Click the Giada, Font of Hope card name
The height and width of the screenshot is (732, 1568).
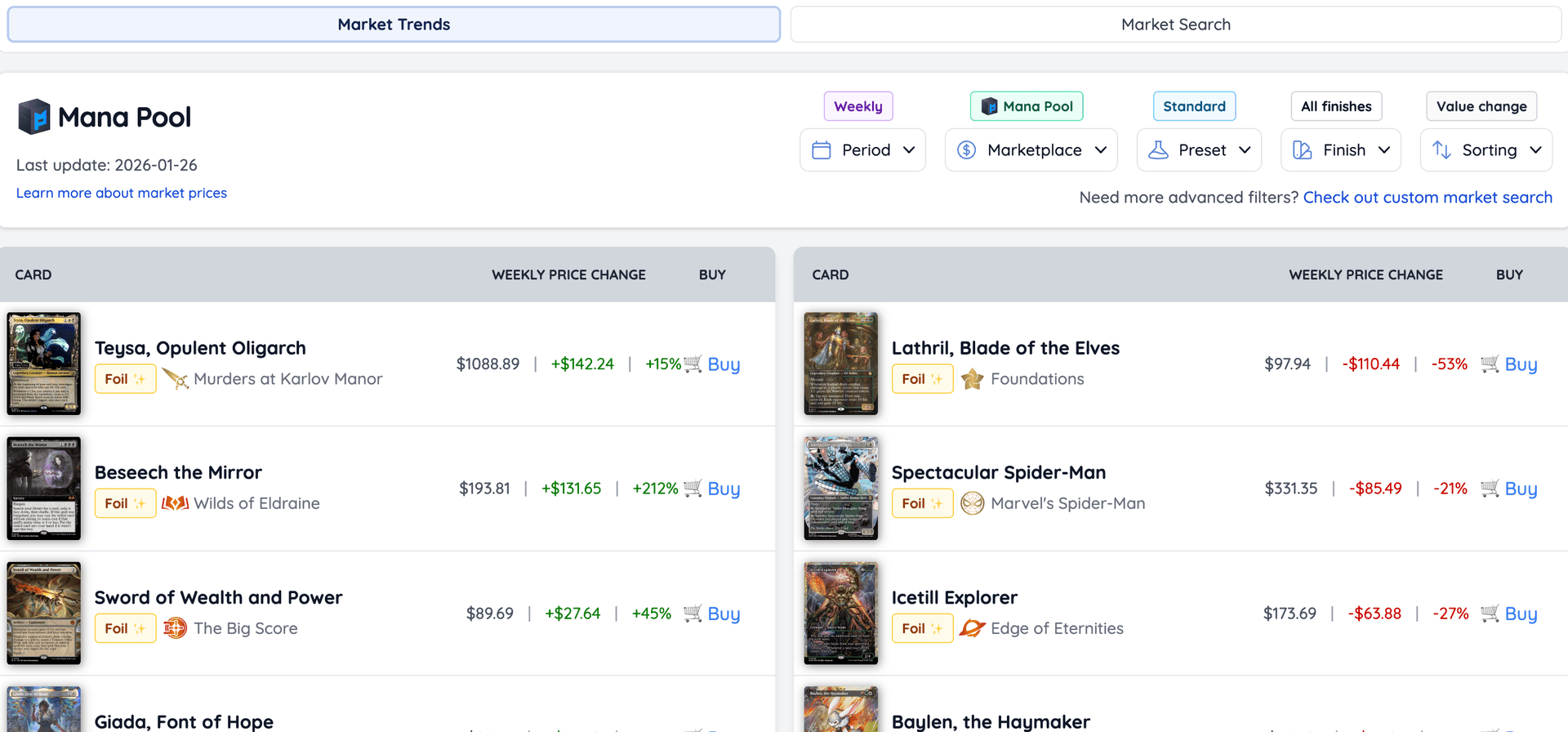coord(184,721)
